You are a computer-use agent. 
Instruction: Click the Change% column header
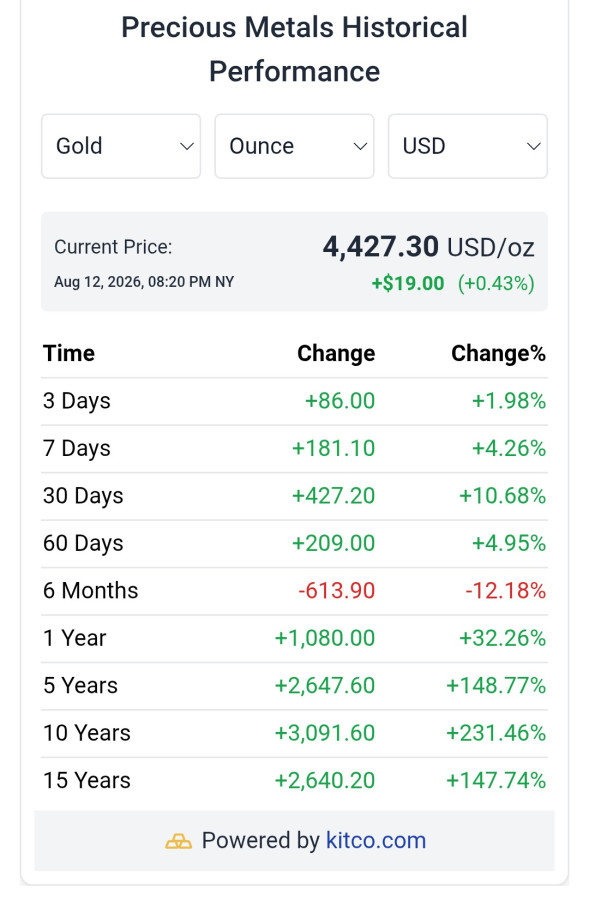[x=498, y=354]
